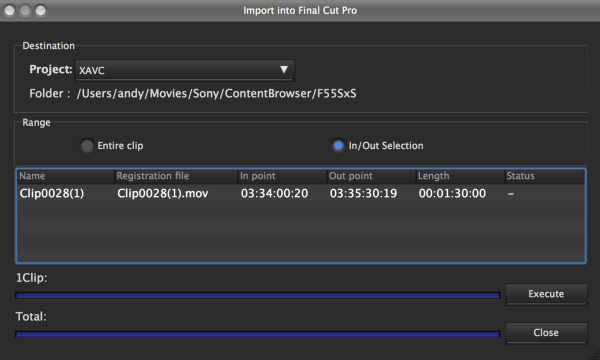Click the In point value 03:34:00:20

(274, 193)
